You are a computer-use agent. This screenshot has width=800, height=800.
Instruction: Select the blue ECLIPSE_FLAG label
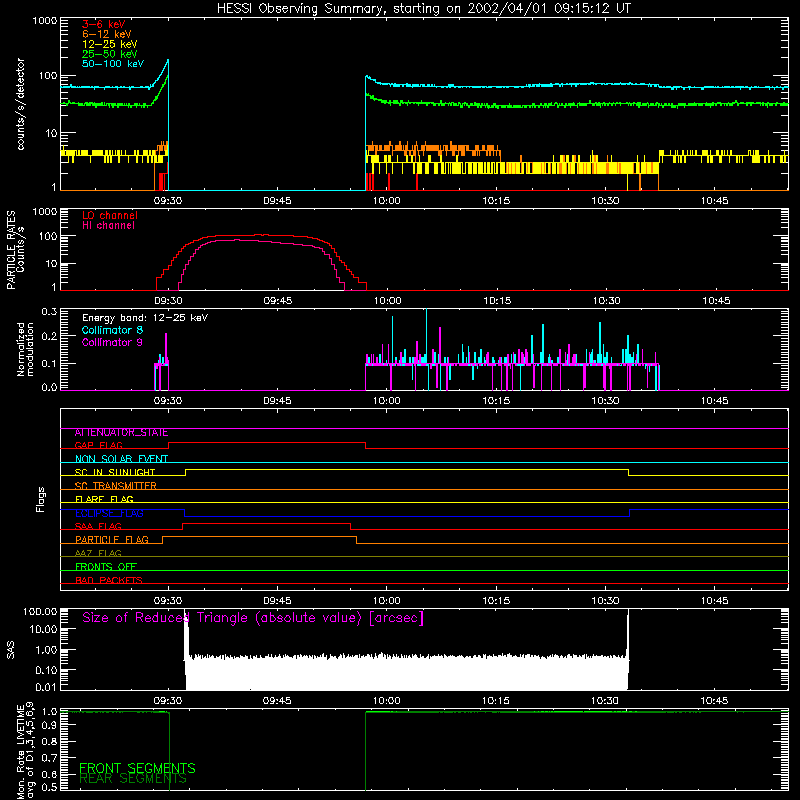point(109,513)
